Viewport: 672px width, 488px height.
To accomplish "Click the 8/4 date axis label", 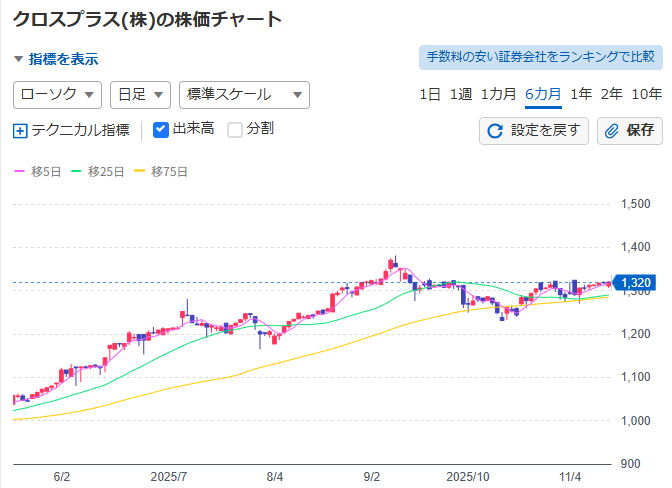I will click(275, 477).
